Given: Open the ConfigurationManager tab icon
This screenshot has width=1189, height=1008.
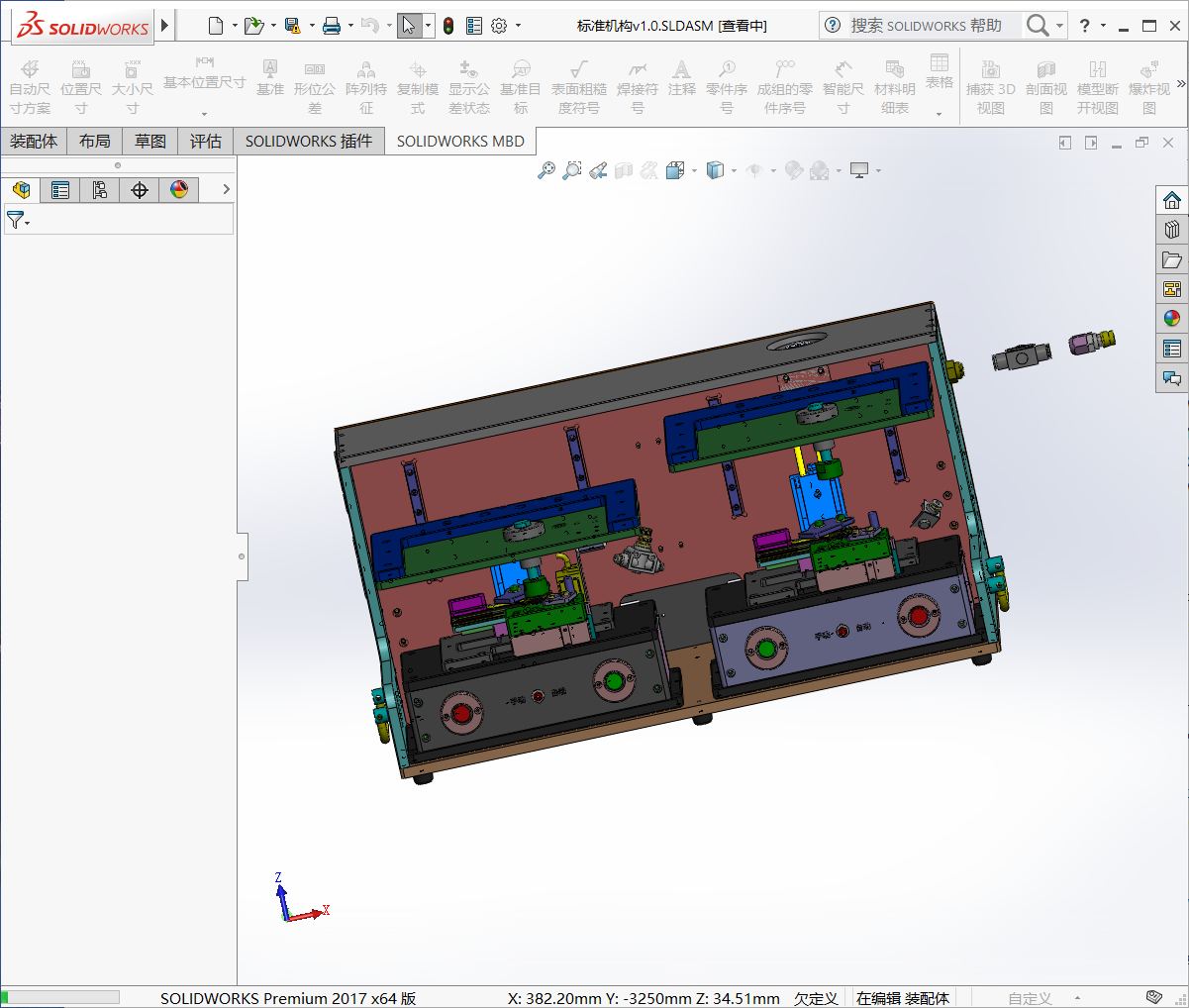Looking at the screenshot, I should coord(100,189).
